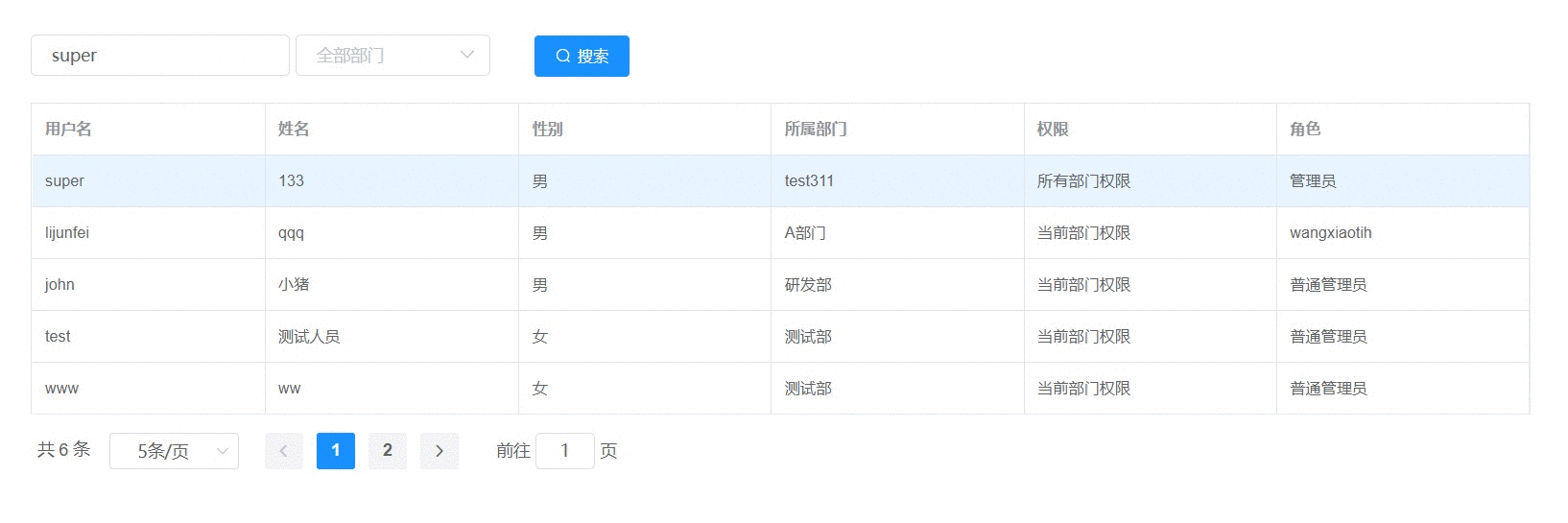The width and height of the screenshot is (1568, 523).
Task: Expand the 5条/页 page size selector
Action: click(174, 451)
